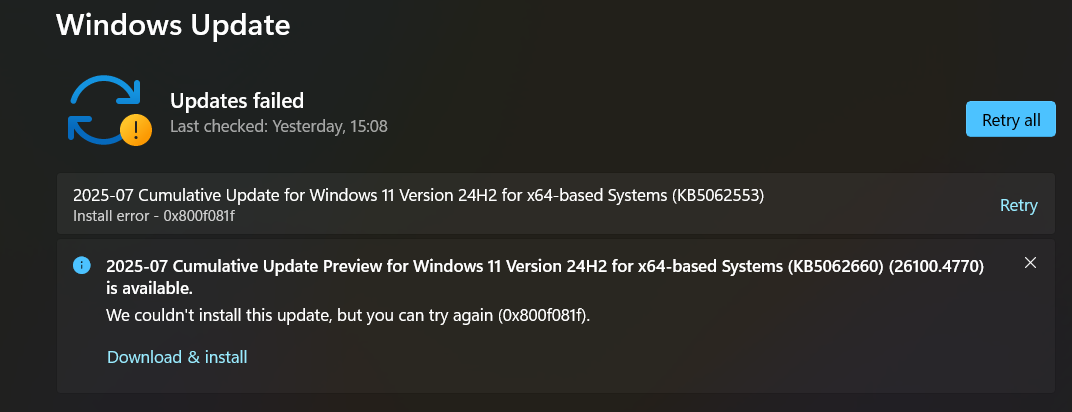Click the (0x800f081f) code in preview message
1072x412 pixels.
coord(544,316)
